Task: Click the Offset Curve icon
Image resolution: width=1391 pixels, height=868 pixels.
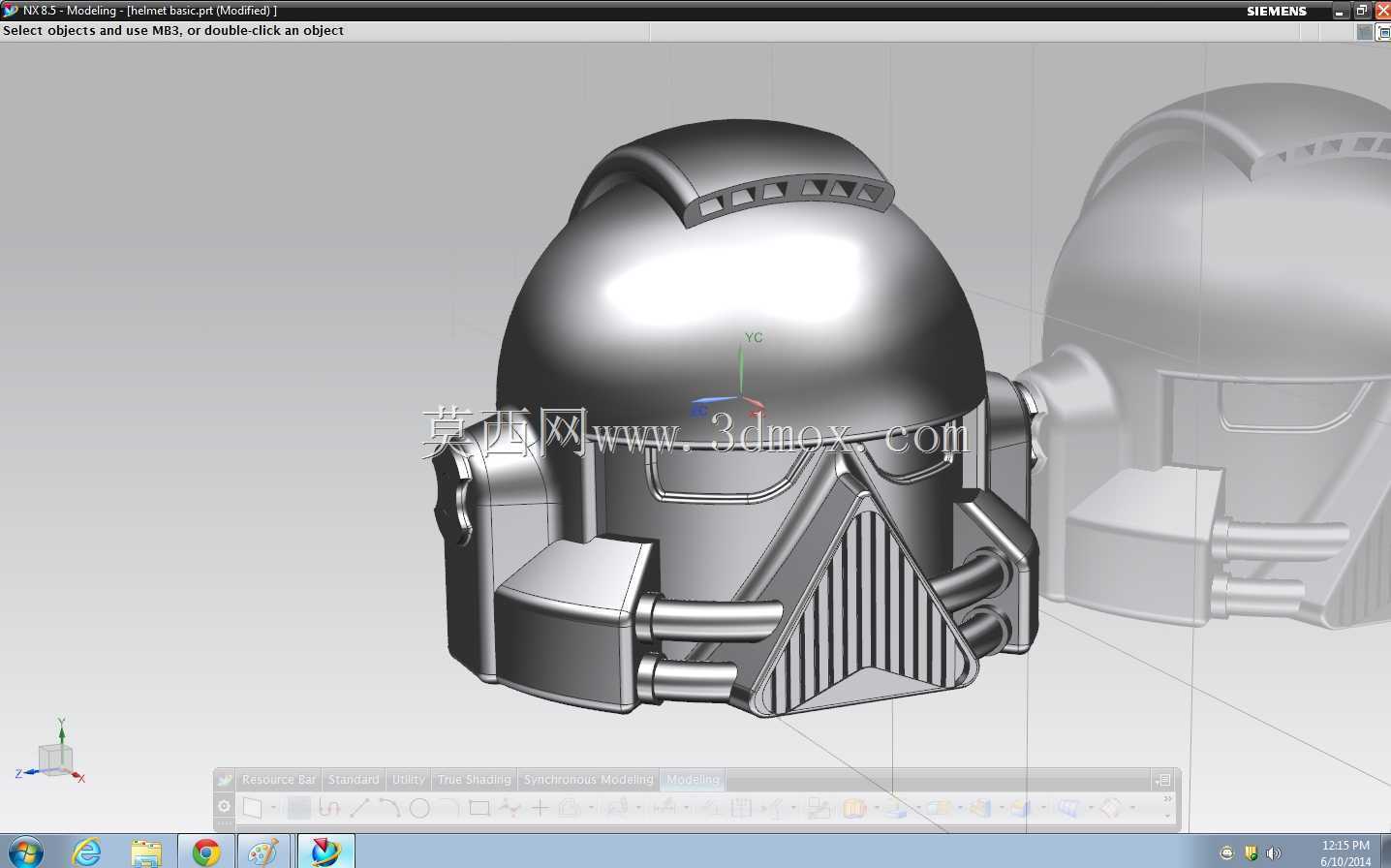Action: [569, 807]
